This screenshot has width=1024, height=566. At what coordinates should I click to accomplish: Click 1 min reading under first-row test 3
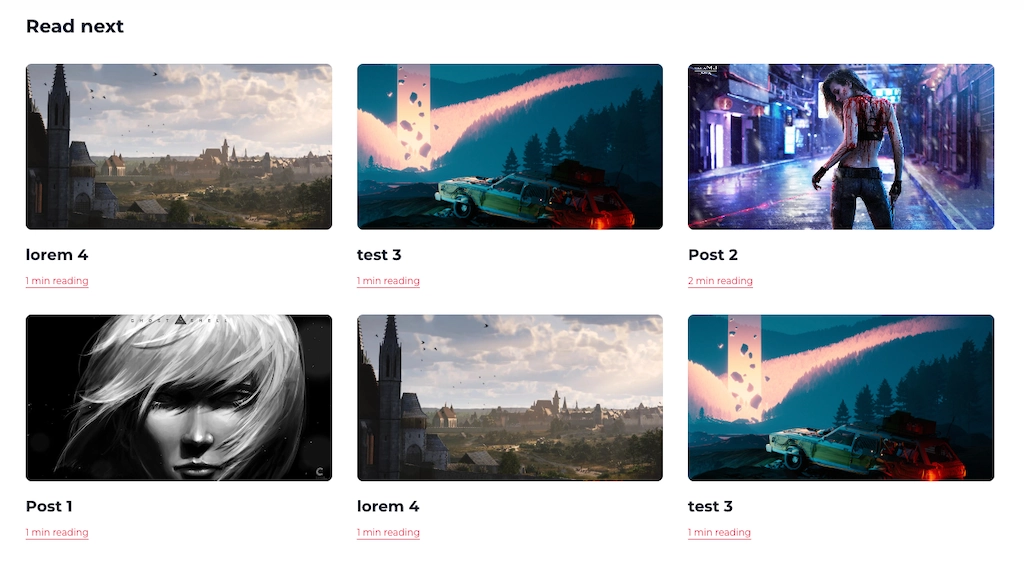point(388,281)
